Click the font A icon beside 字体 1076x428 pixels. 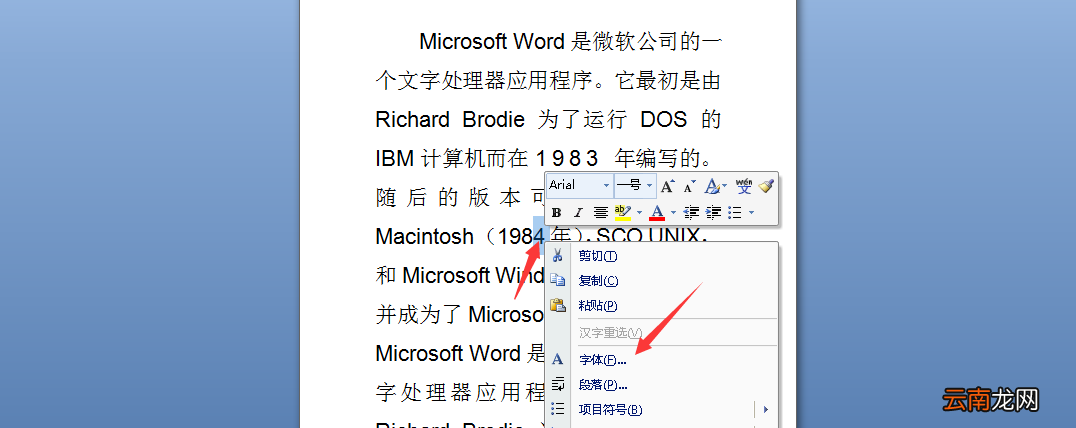point(557,359)
